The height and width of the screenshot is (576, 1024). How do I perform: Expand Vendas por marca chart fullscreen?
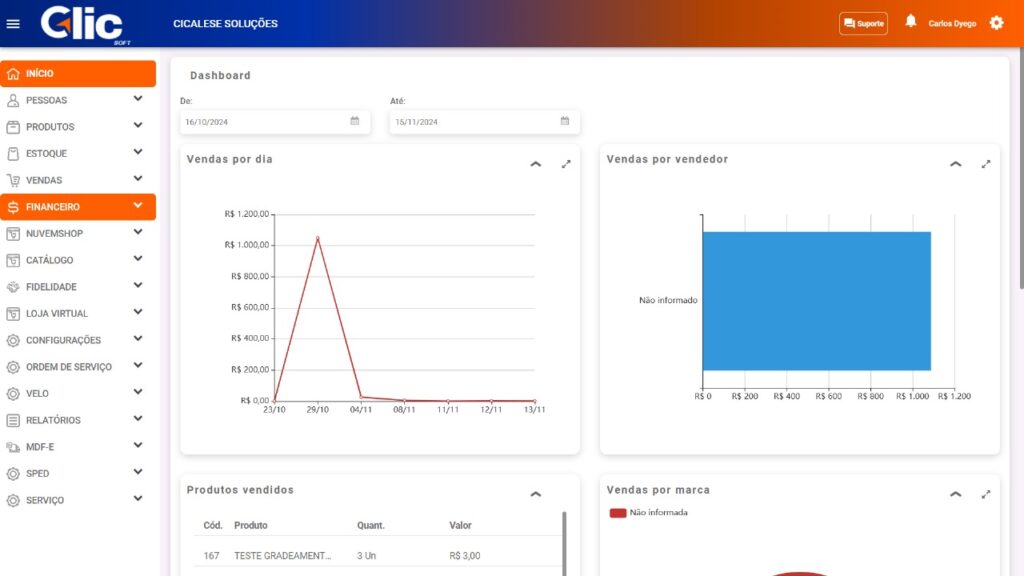click(x=986, y=494)
